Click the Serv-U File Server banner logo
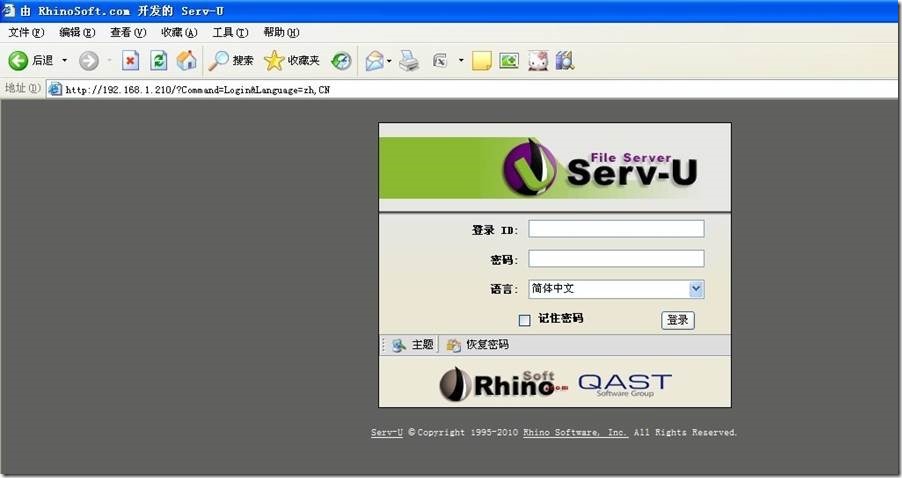 coord(600,167)
